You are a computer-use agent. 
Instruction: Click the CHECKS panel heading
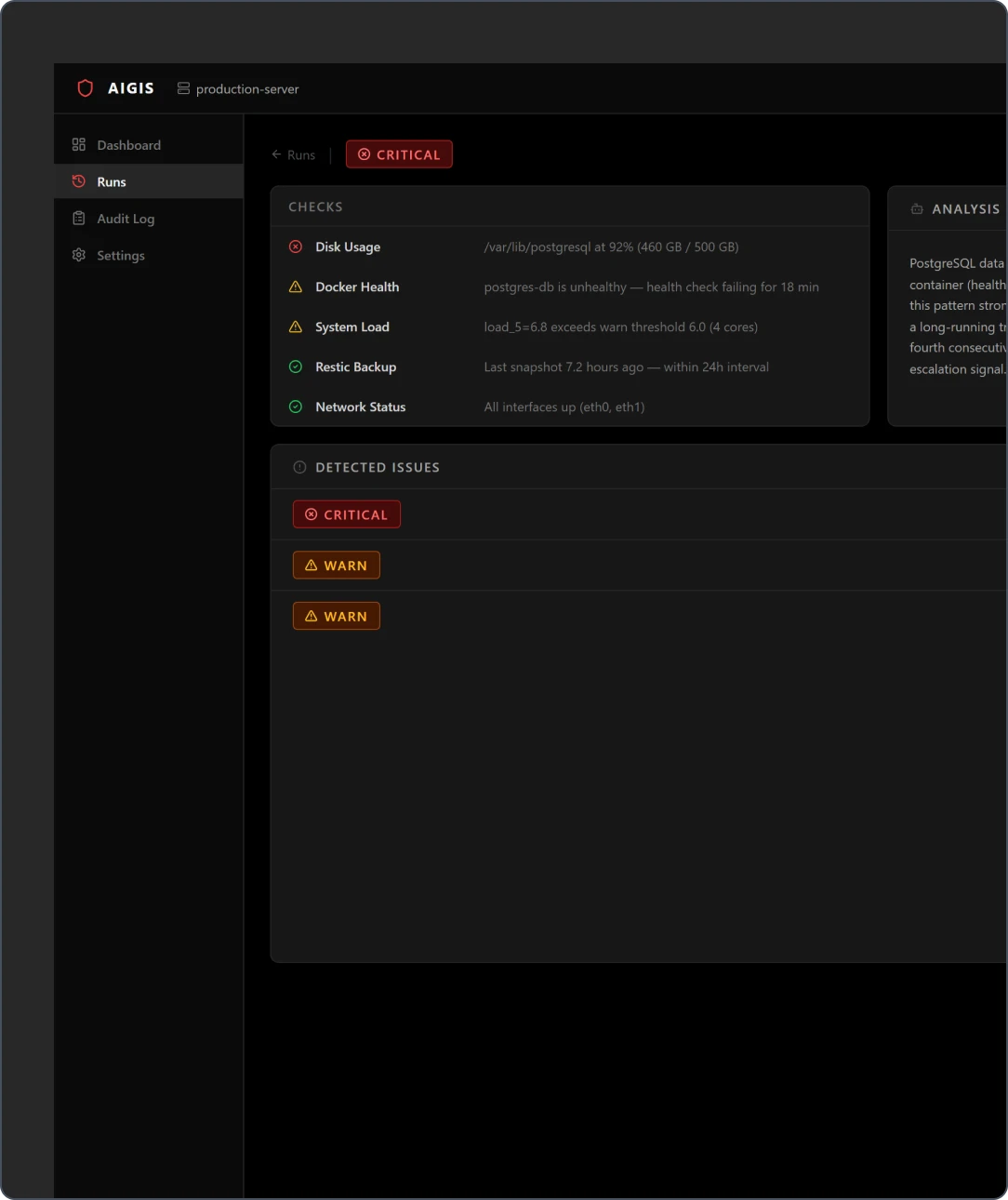click(315, 207)
